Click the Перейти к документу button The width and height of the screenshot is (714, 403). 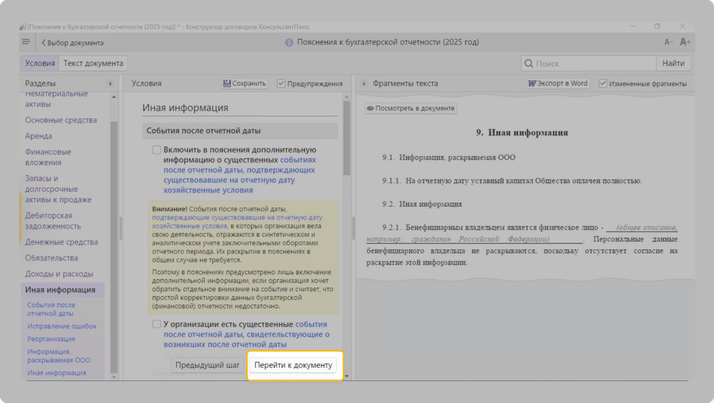click(x=293, y=365)
